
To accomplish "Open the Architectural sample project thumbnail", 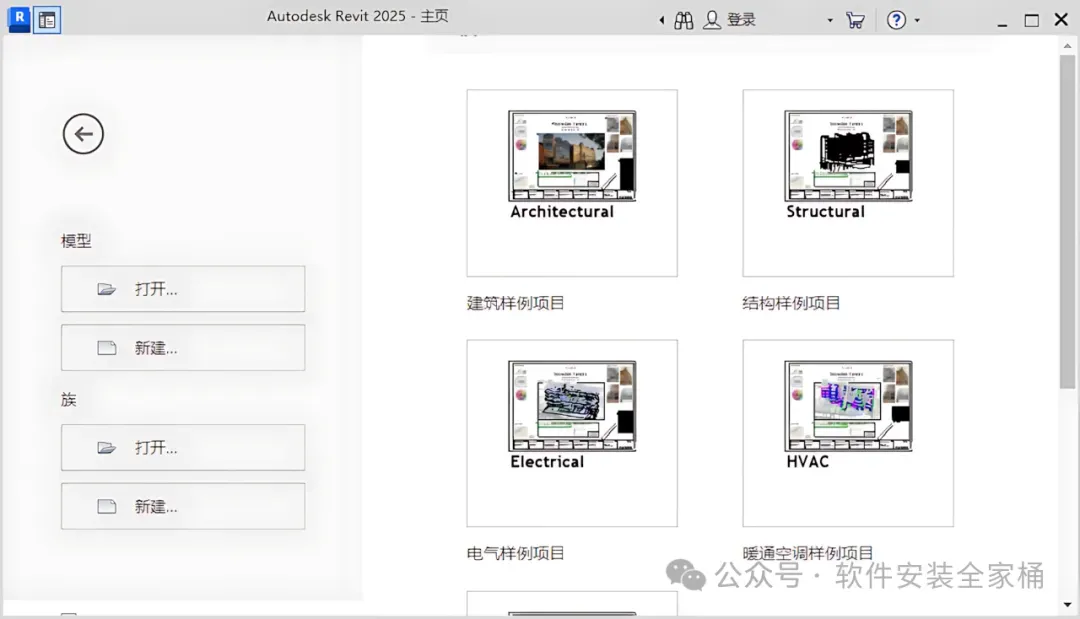I will [572, 183].
